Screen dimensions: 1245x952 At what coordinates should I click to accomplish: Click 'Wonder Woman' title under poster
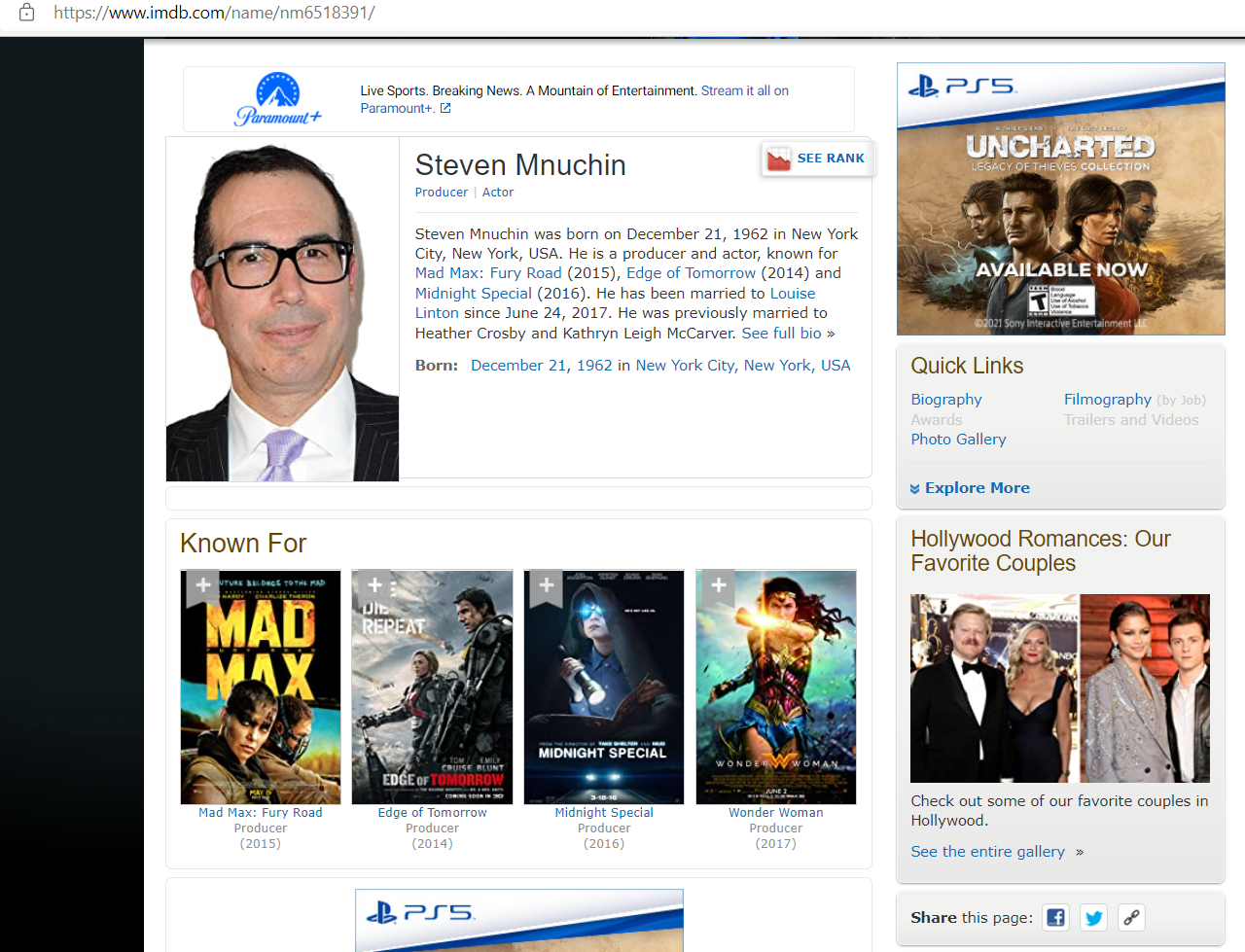[776, 813]
